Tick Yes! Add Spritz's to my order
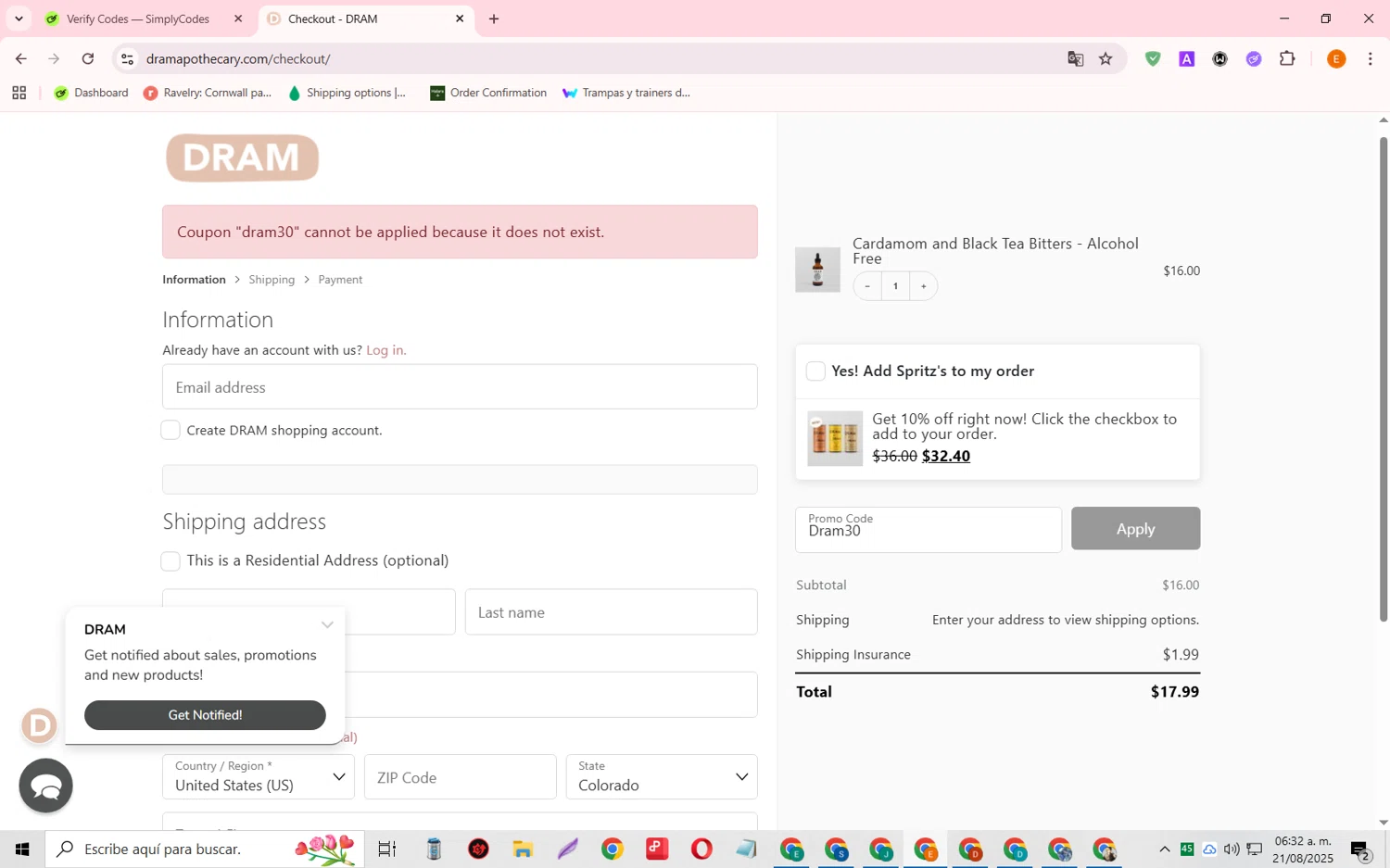Viewport: 1390px width, 868px height. pos(815,371)
